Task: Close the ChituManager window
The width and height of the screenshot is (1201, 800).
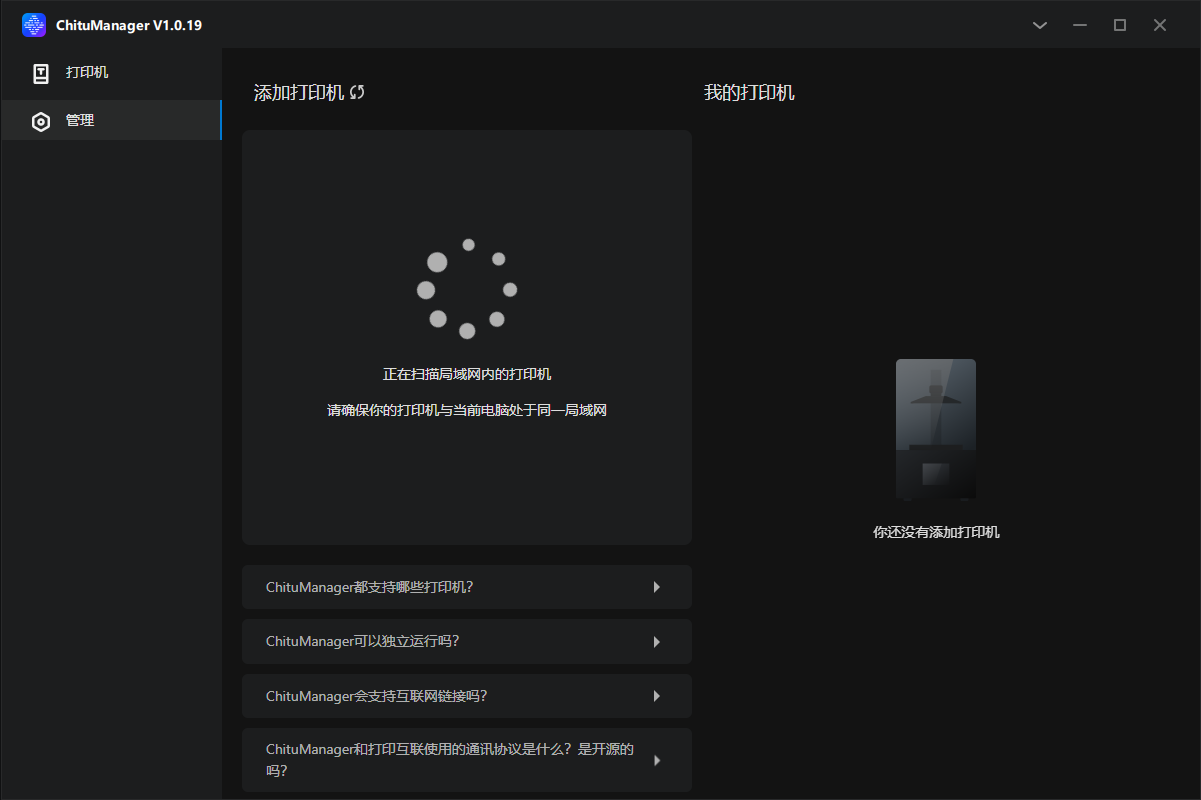Action: (1160, 25)
